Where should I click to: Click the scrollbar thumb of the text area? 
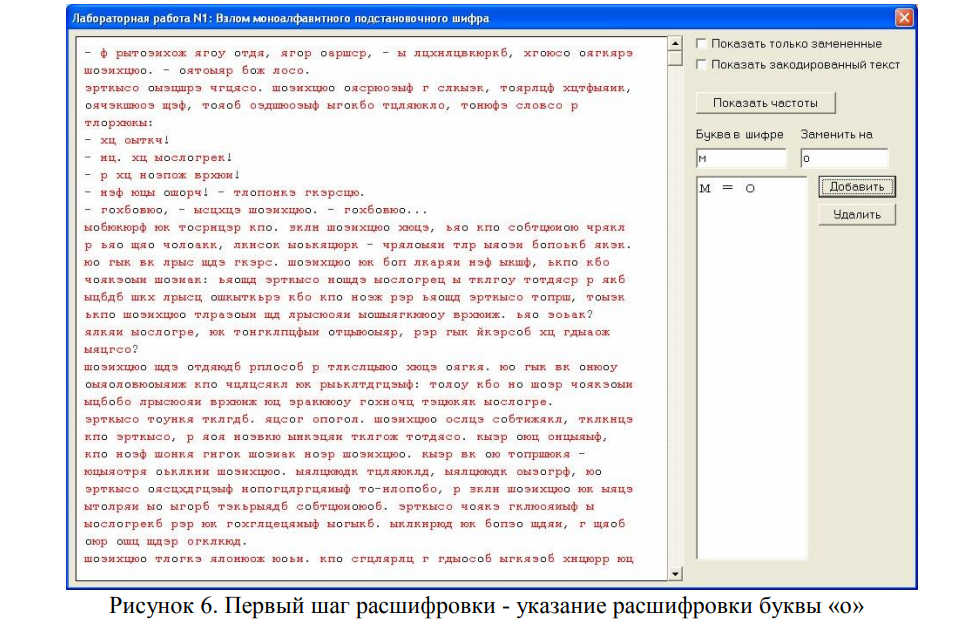click(x=675, y=59)
